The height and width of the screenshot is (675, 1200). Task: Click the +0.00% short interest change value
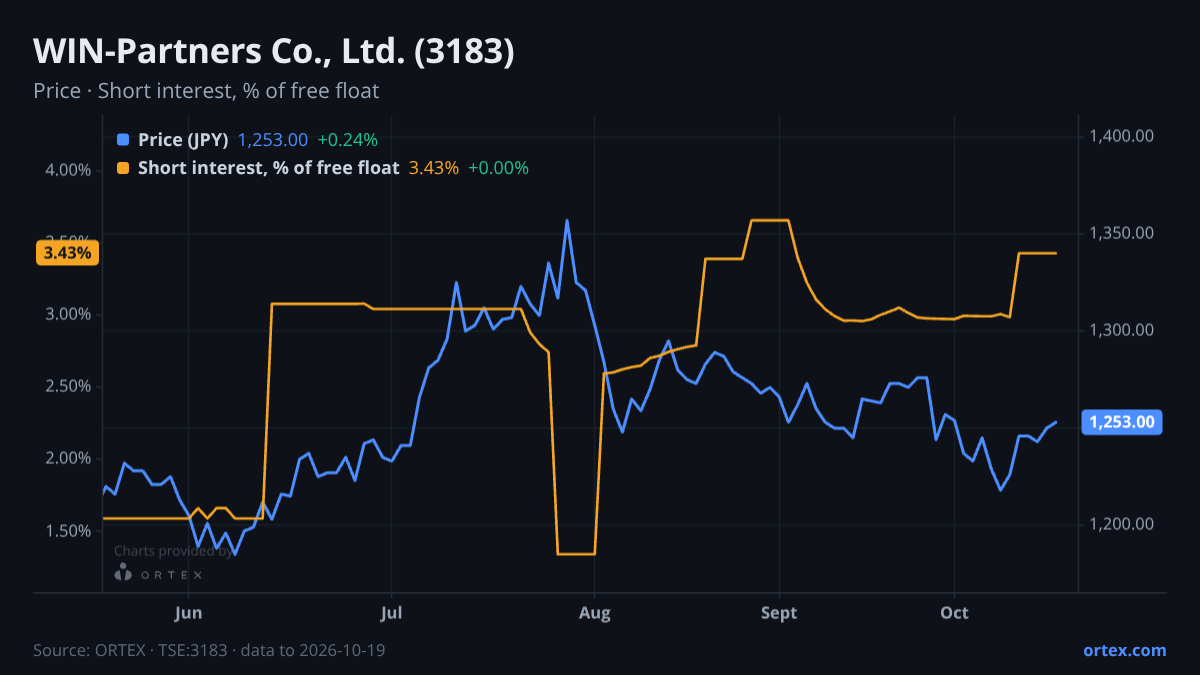pos(498,168)
